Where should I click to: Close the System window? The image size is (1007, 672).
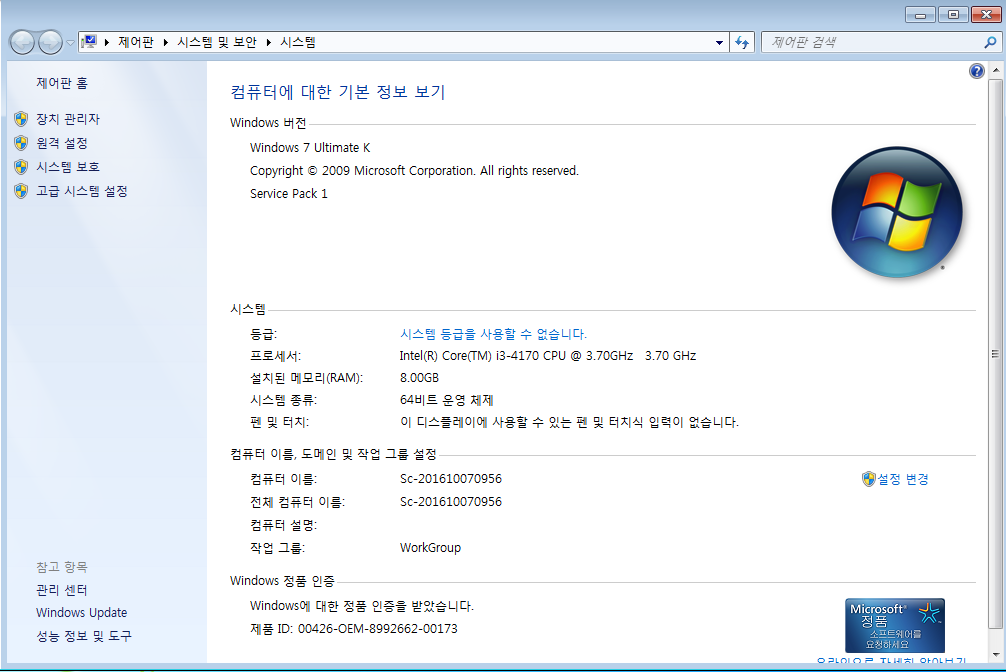point(986,14)
